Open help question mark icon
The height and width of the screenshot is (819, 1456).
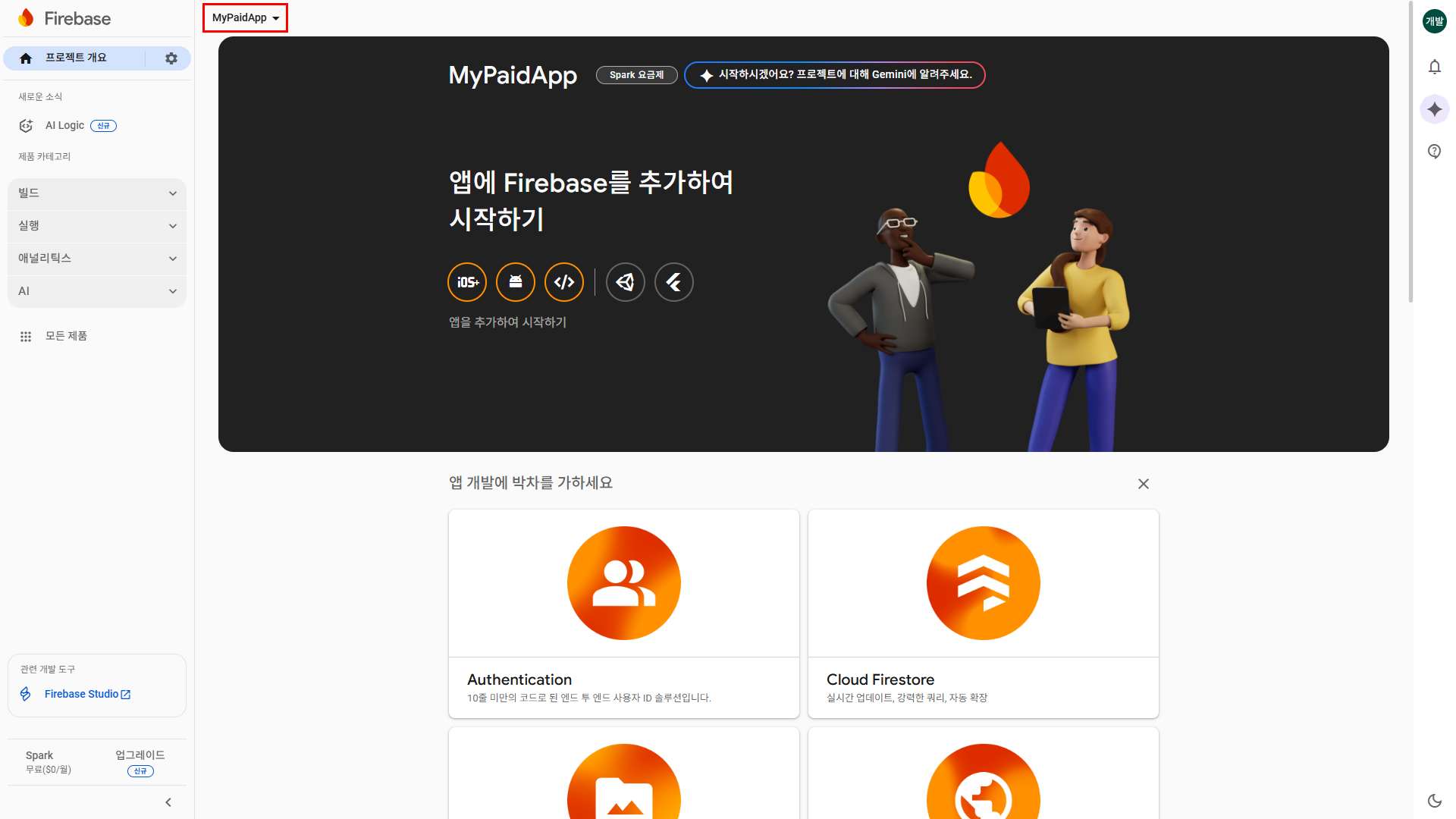click(x=1434, y=152)
